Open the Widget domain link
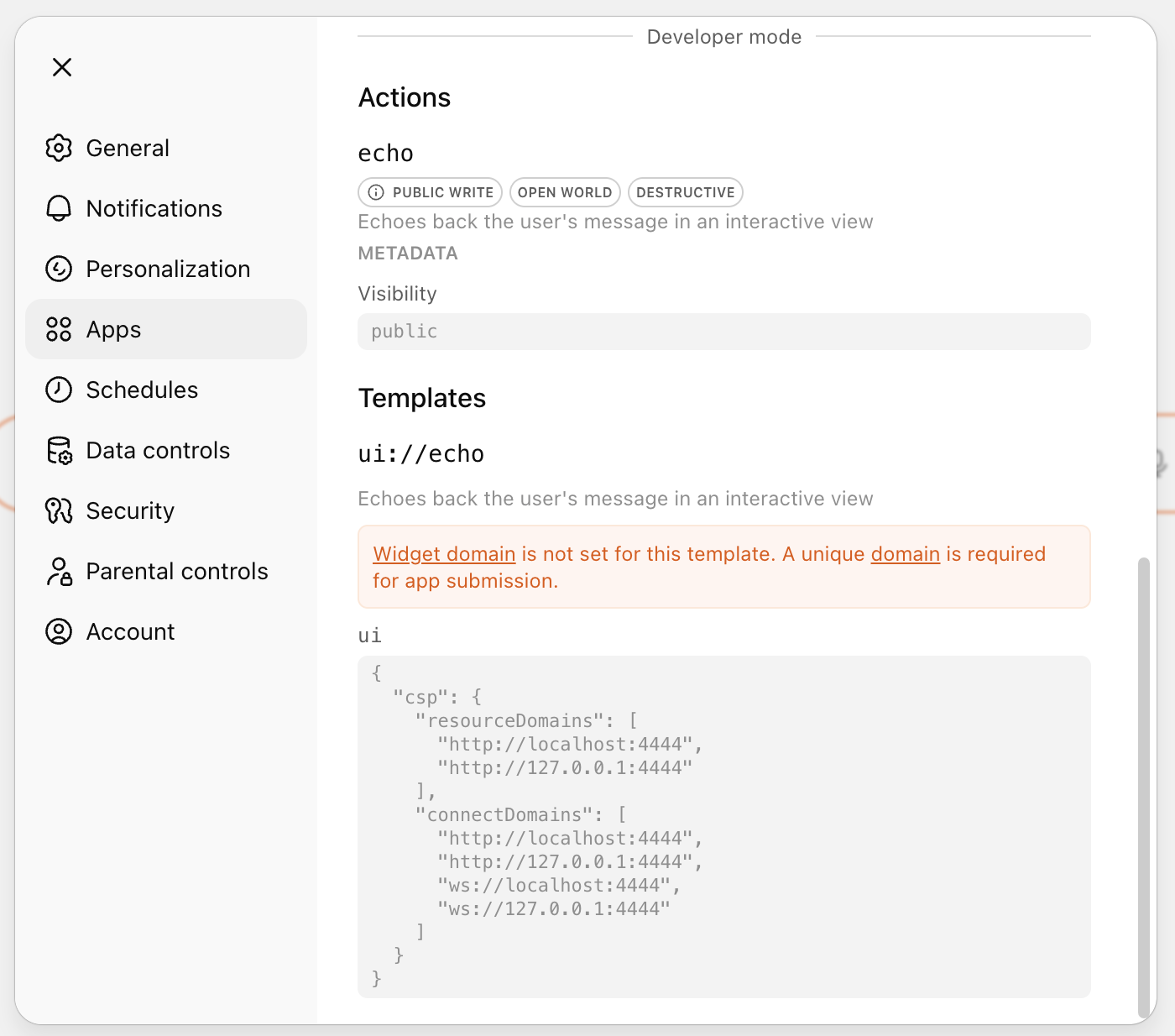This screenshot has width=1175, height=1036. [x=444, y=553]
